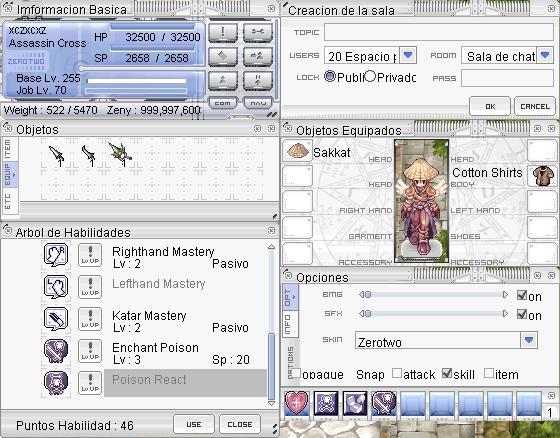Select the Enchant Poison skill name
This screenshot has width=560, height=438.
tap(155, 348)
